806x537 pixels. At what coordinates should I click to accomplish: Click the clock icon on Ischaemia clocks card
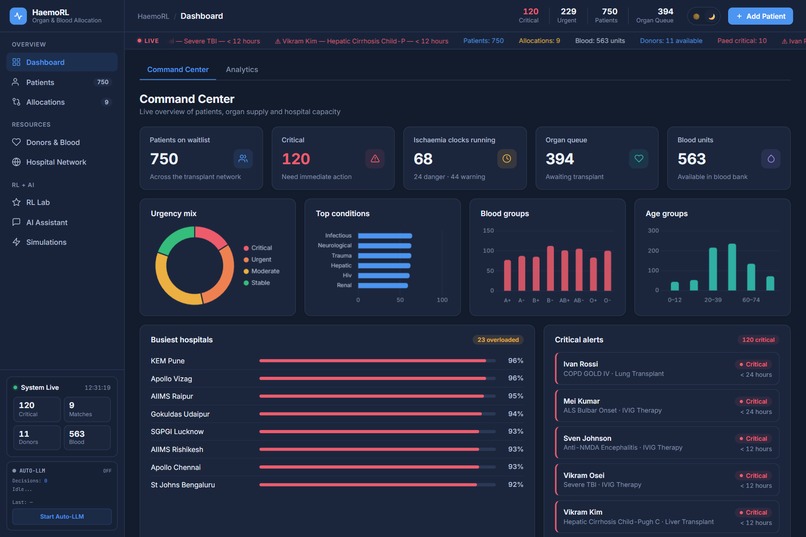click(507, 158)
